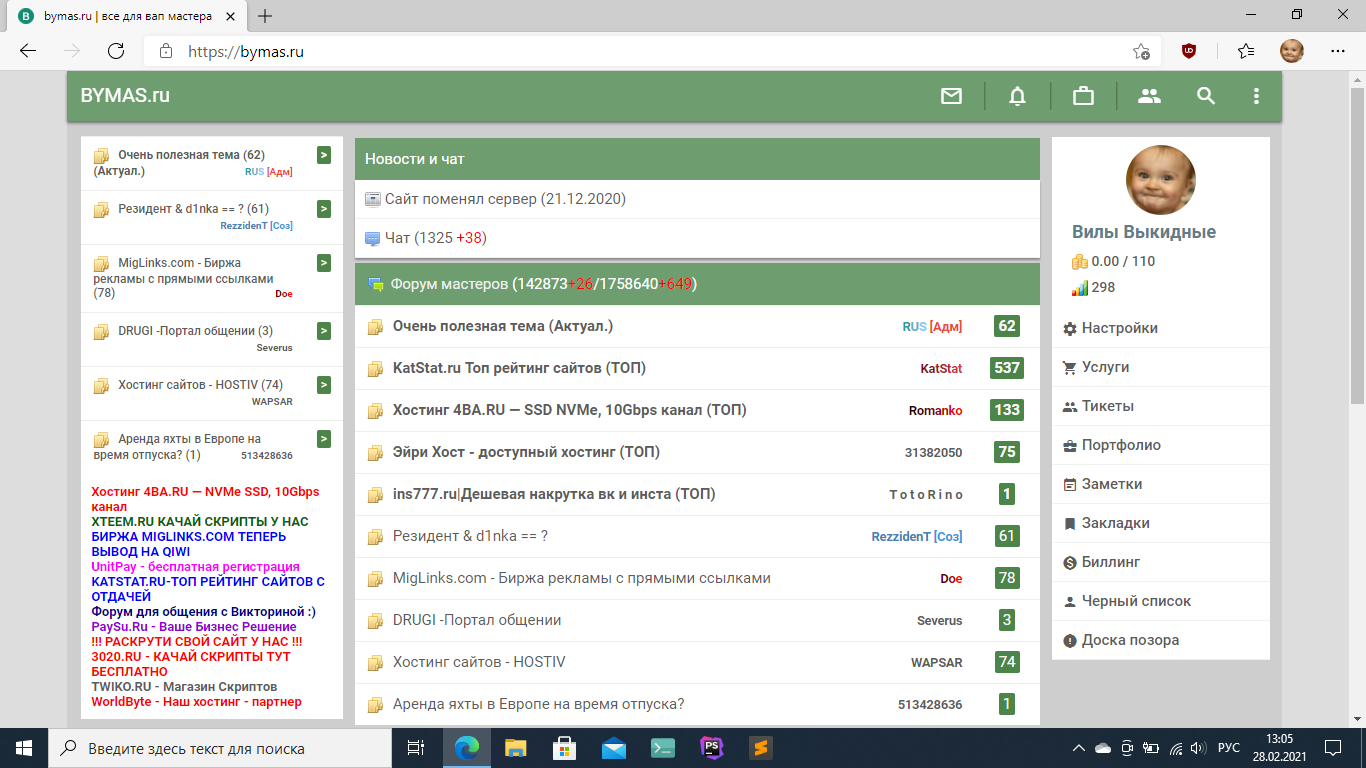Switch keyboard language РУС in tray

[x=1229, y=748]
